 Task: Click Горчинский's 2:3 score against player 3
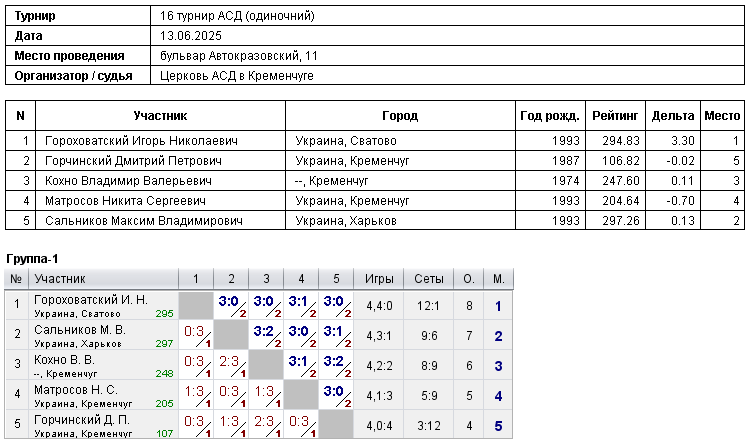pos(264,422)
